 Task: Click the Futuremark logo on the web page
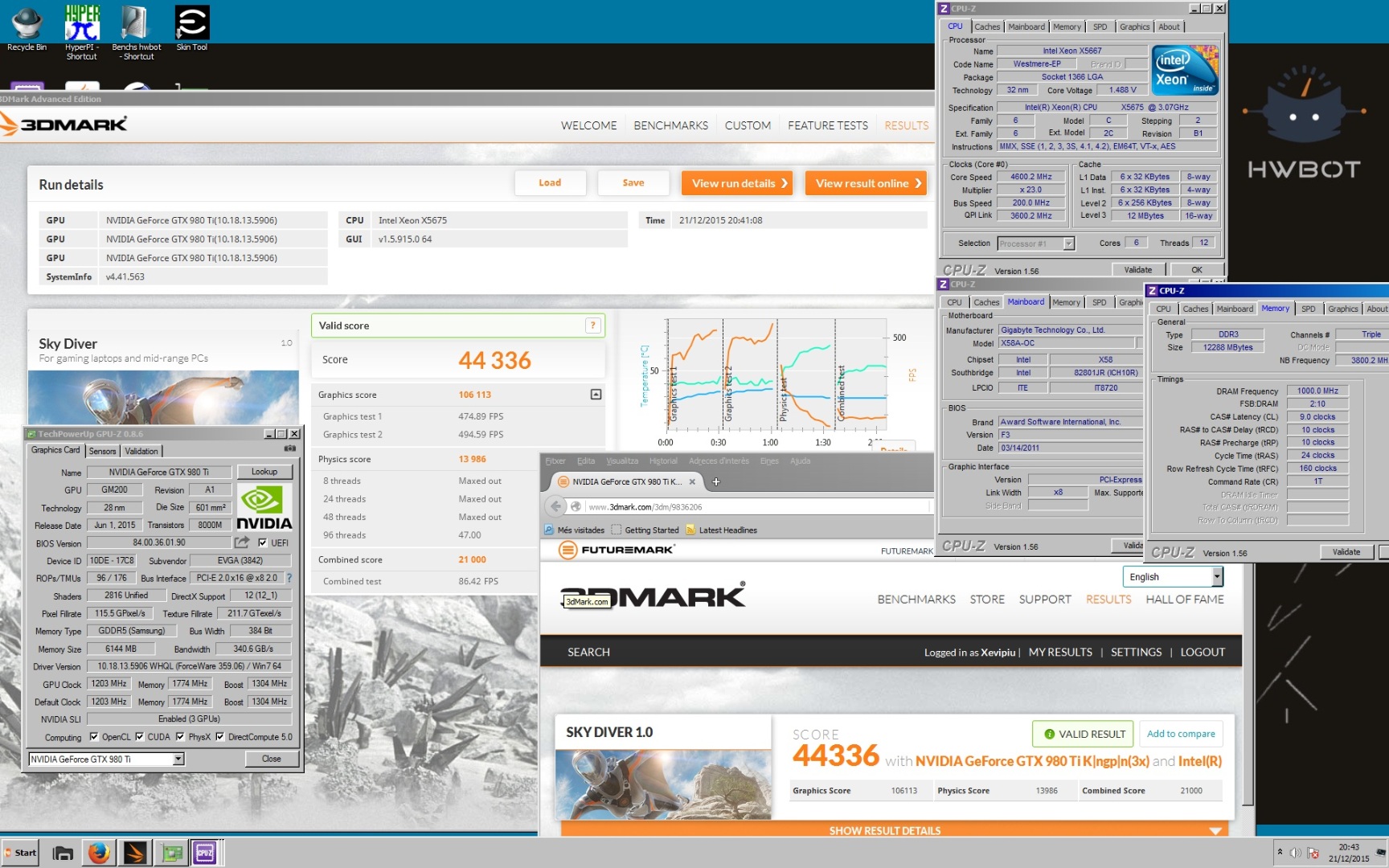pos(617,550)
